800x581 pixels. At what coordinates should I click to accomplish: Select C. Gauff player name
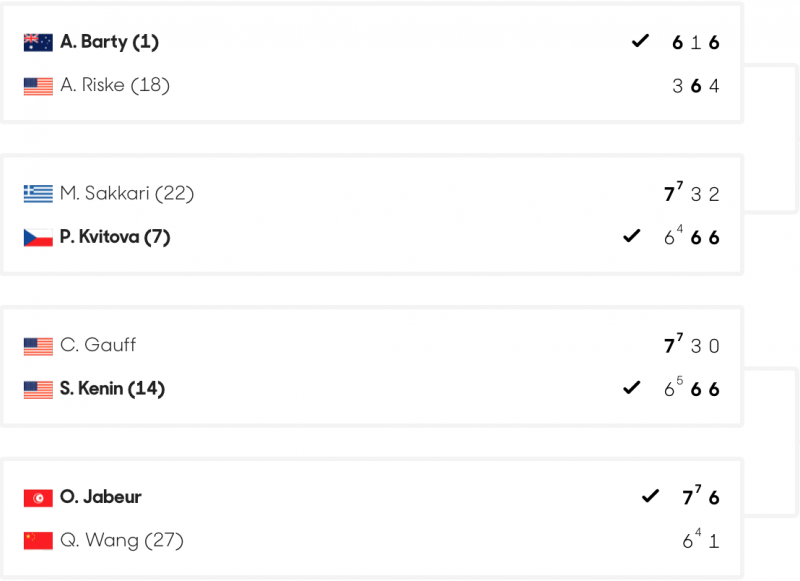(98, 345)
